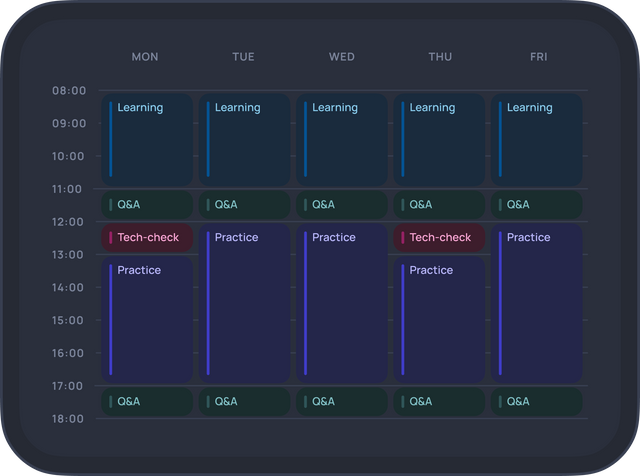Open Friday's Practice session
Viewport: 640px width, 476px height.
[x=536, y=303]
